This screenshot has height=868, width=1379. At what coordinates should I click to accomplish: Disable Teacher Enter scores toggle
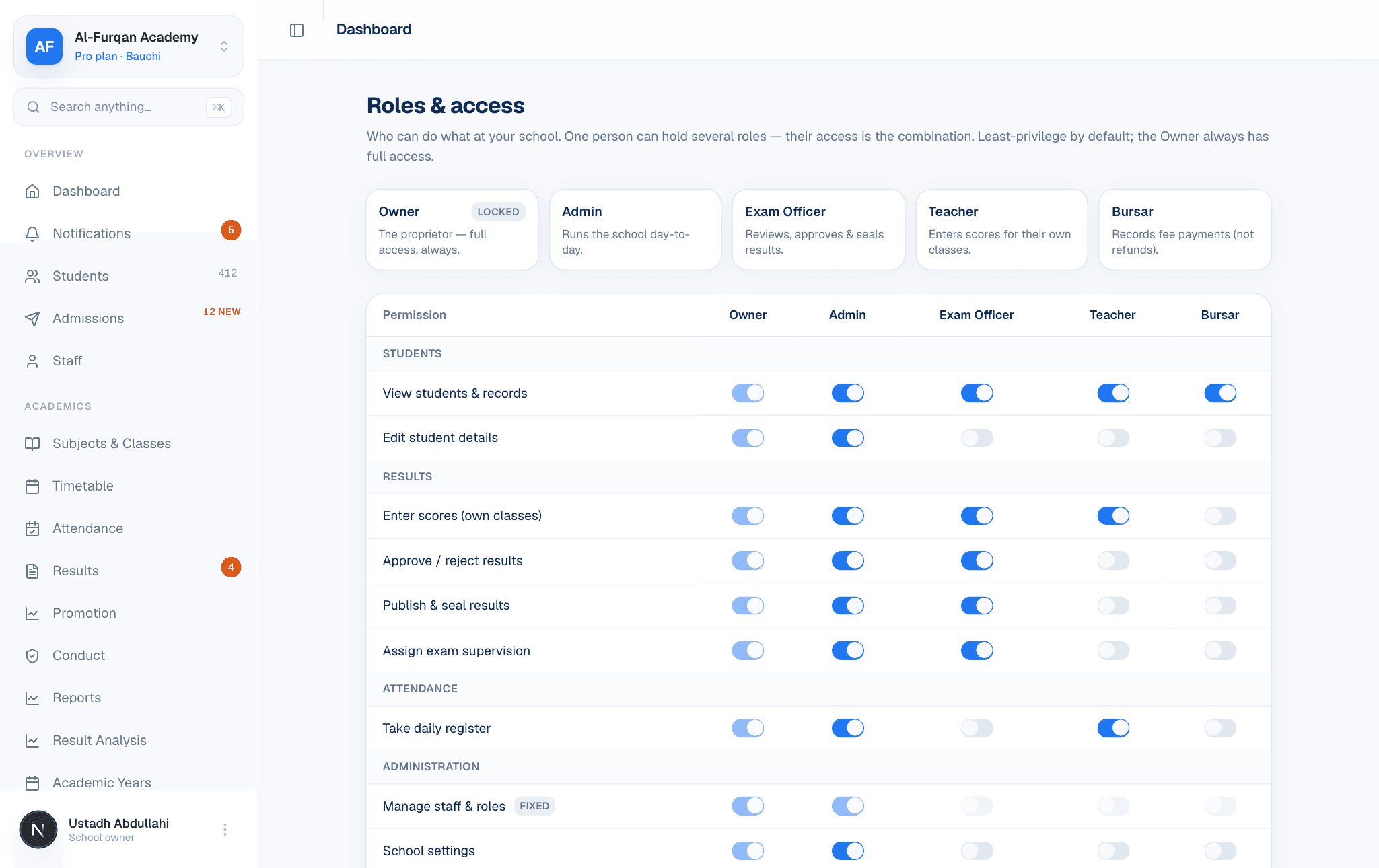[x=1113, y=516]
